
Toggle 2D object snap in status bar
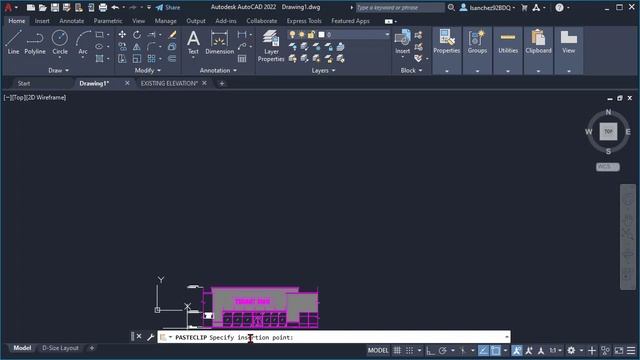click(495, 350)
